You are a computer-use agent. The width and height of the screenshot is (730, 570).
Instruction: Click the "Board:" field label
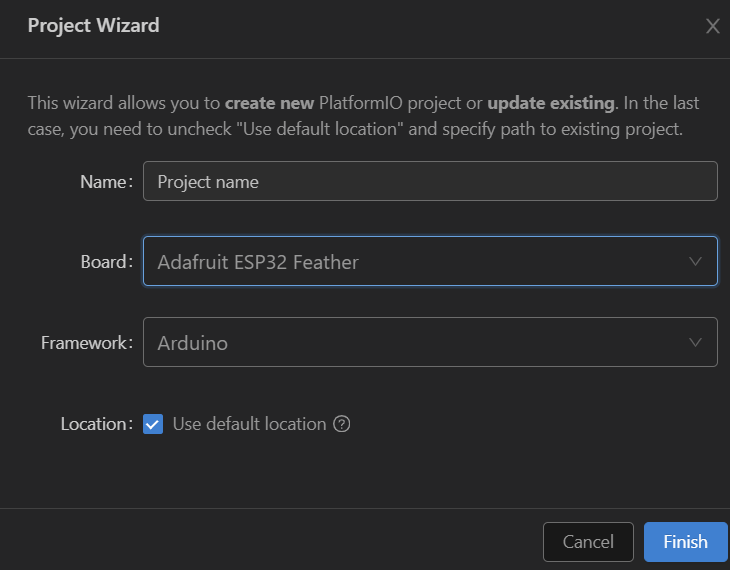point(106,262)
